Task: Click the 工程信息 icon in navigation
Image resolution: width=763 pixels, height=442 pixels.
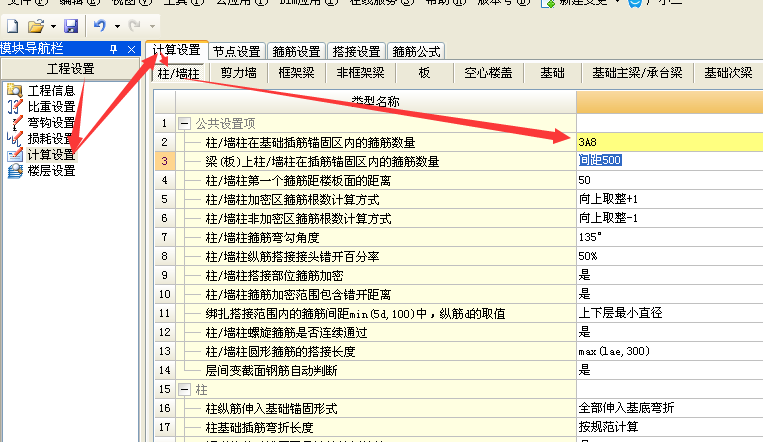Action: [15, 90]
